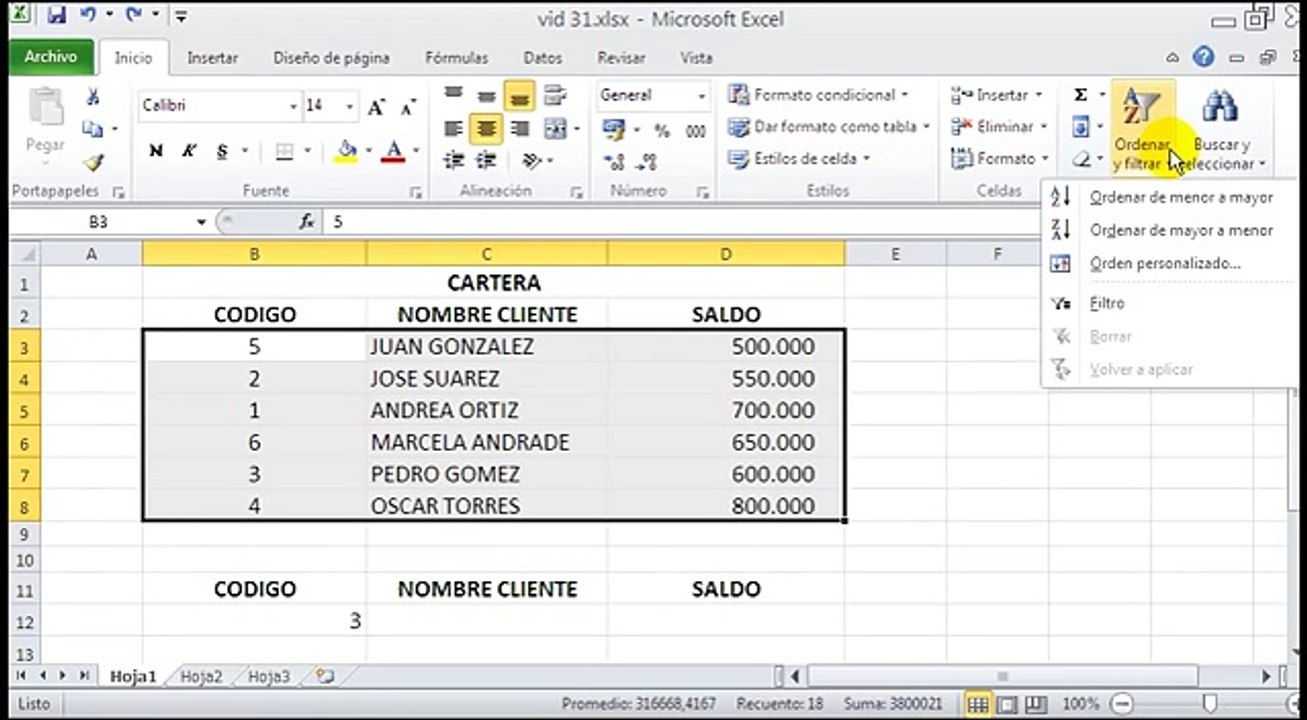Apply the red font color A

tap(394, 151)
